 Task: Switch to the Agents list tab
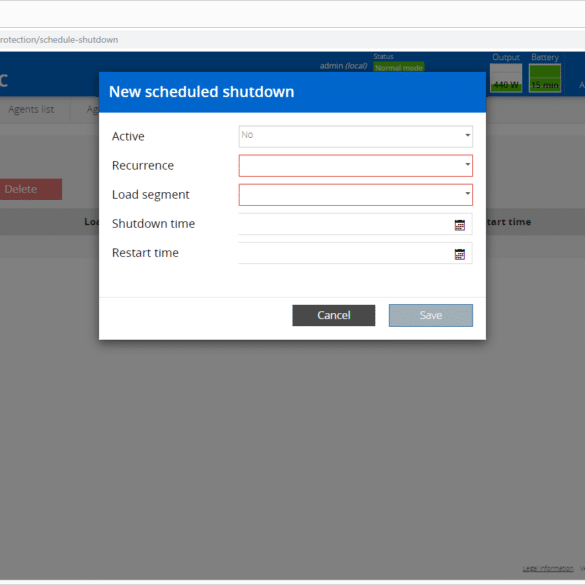coord(31,109)
